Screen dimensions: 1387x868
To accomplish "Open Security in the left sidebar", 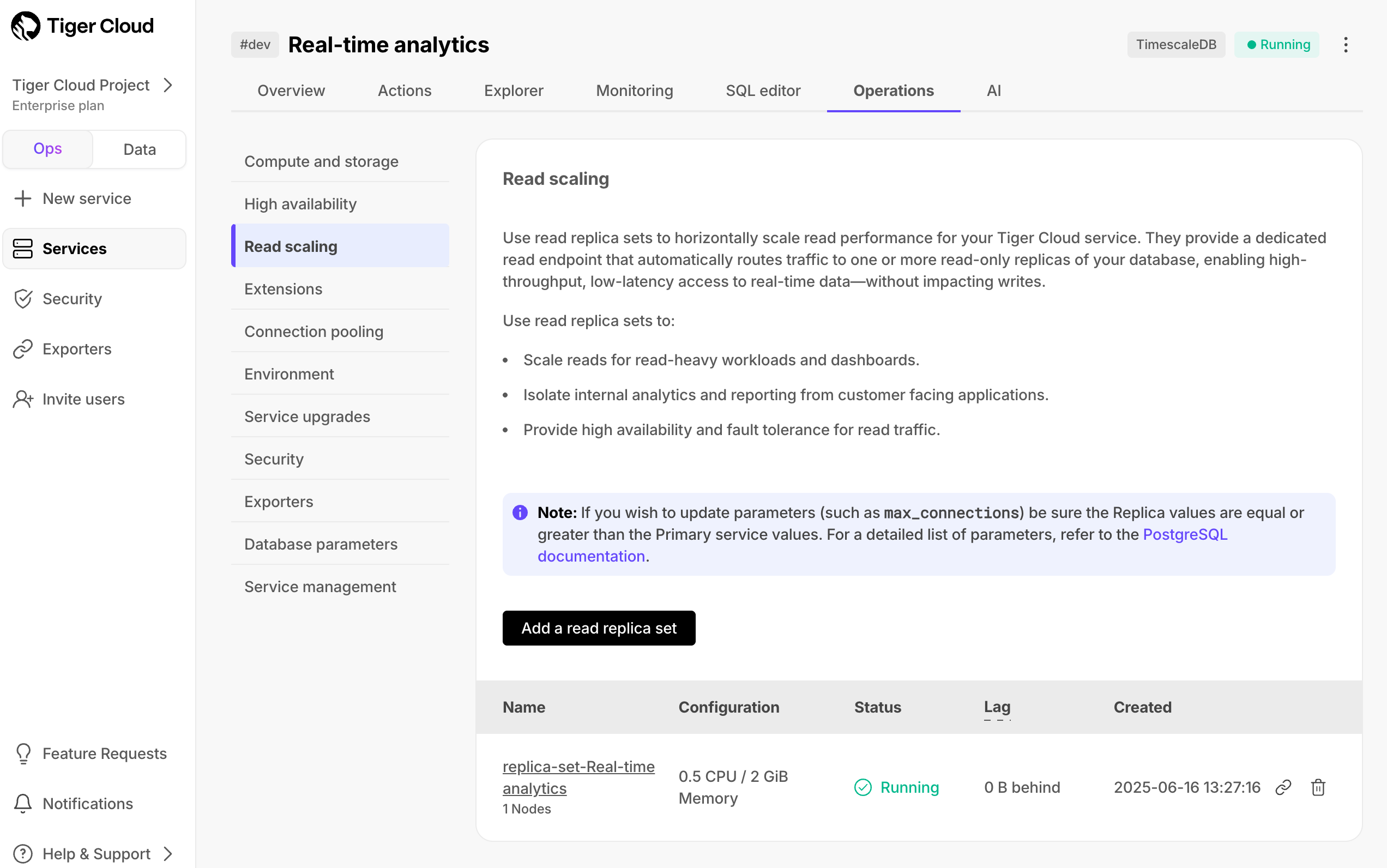I will (94, 299).
